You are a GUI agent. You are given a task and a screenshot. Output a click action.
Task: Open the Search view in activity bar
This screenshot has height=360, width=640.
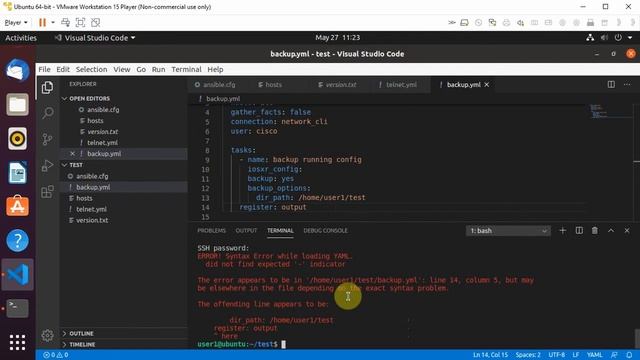click(47, 113)
